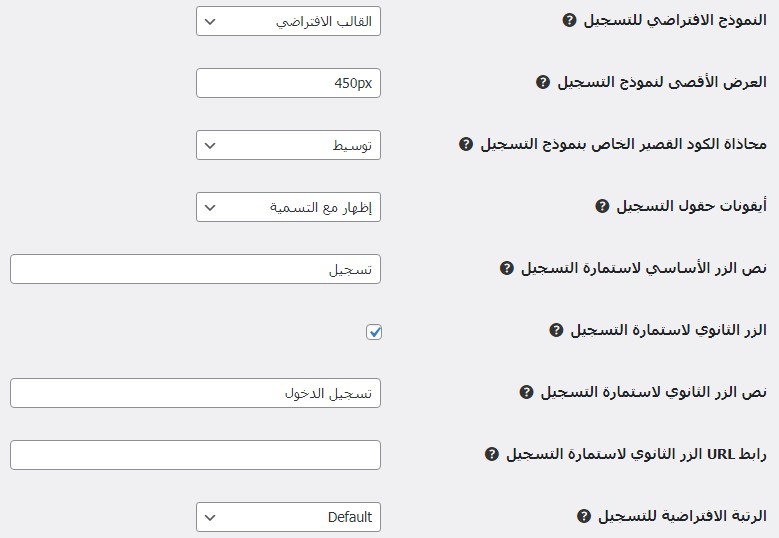Viewport: 779px width, 538px height.
Task: Click help icon beside رابط URL الزر الثانوي
Action: [x=491, y=454]
